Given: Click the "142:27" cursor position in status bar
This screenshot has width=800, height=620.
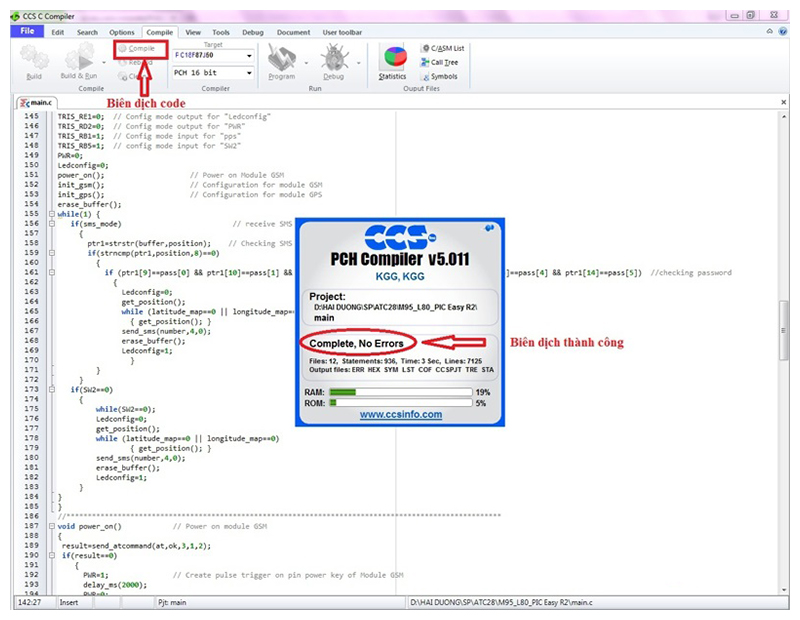Looking at the screenshot, I should [30, 603].
